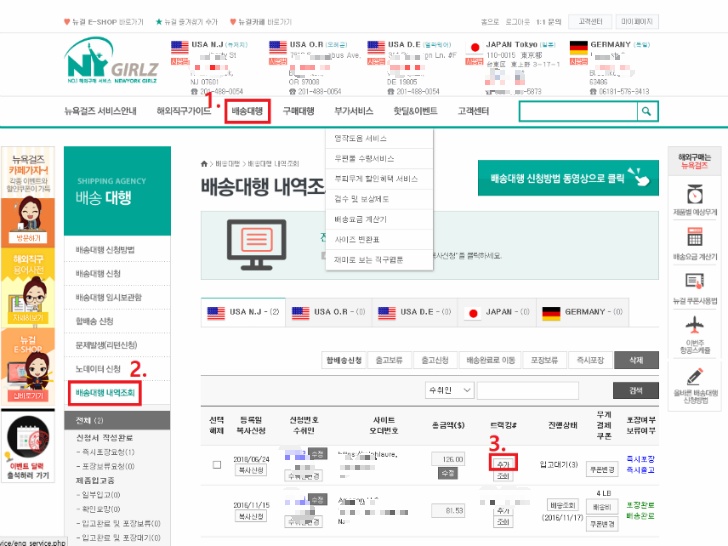Click the search keyword field beside 수취인
Image resolution: width=728 pixels, height=546 pixels.
point(527,390)
